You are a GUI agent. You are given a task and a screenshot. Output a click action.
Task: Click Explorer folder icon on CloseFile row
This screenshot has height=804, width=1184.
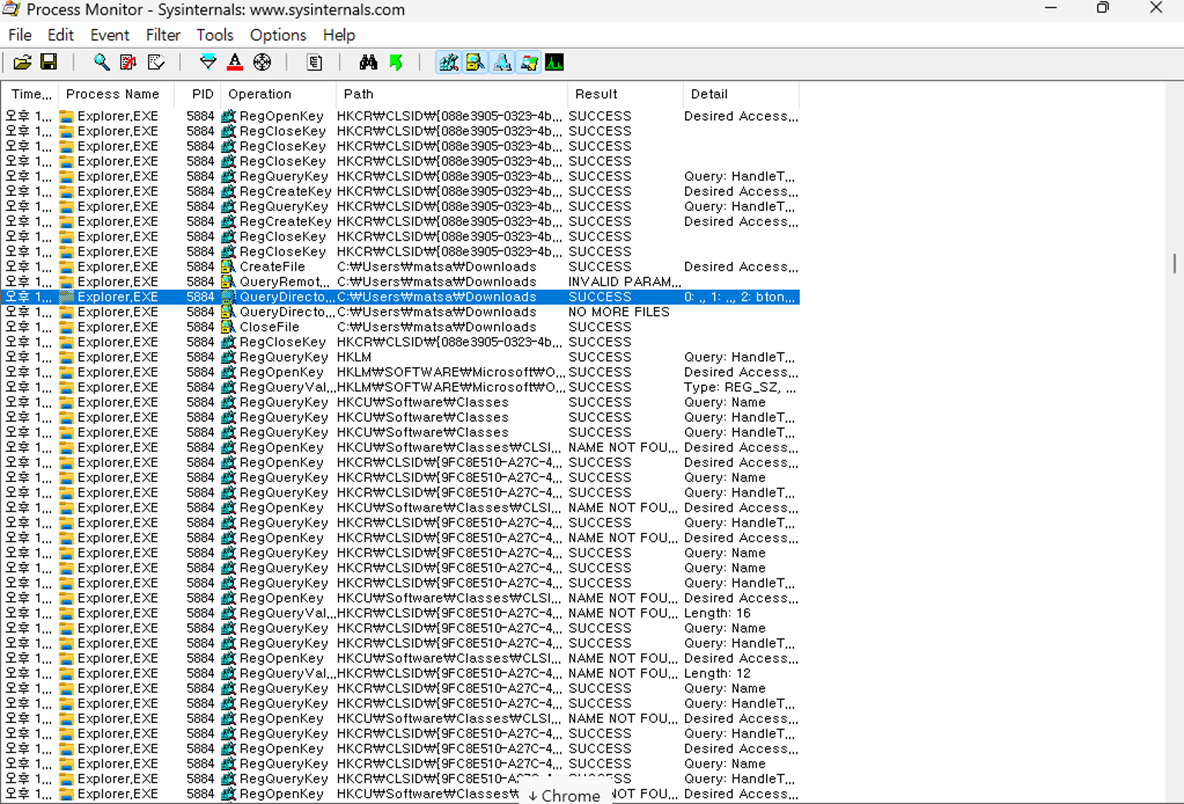(67, 327)
